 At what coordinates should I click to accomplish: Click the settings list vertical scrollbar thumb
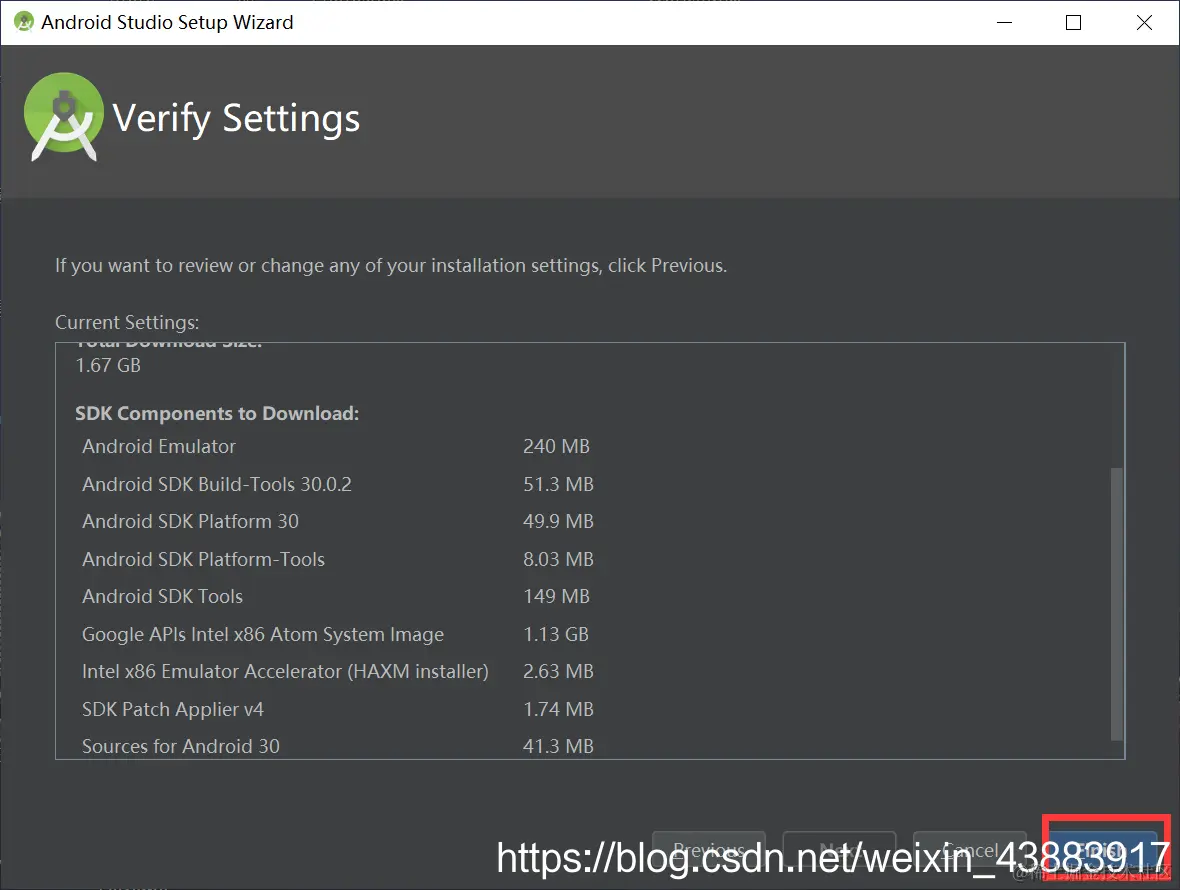(1117, 603)
